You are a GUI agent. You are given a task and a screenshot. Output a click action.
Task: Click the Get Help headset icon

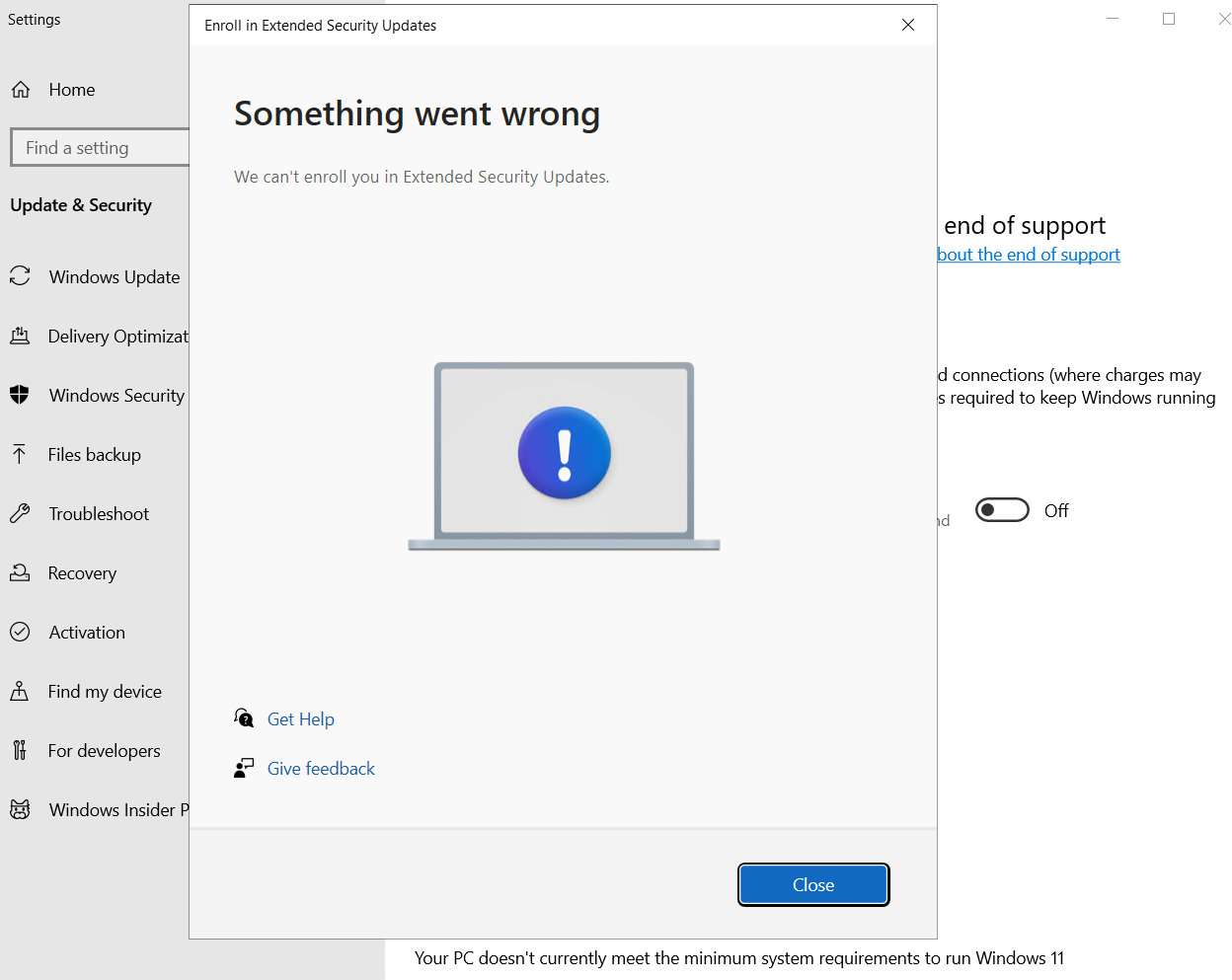[244, 717]
